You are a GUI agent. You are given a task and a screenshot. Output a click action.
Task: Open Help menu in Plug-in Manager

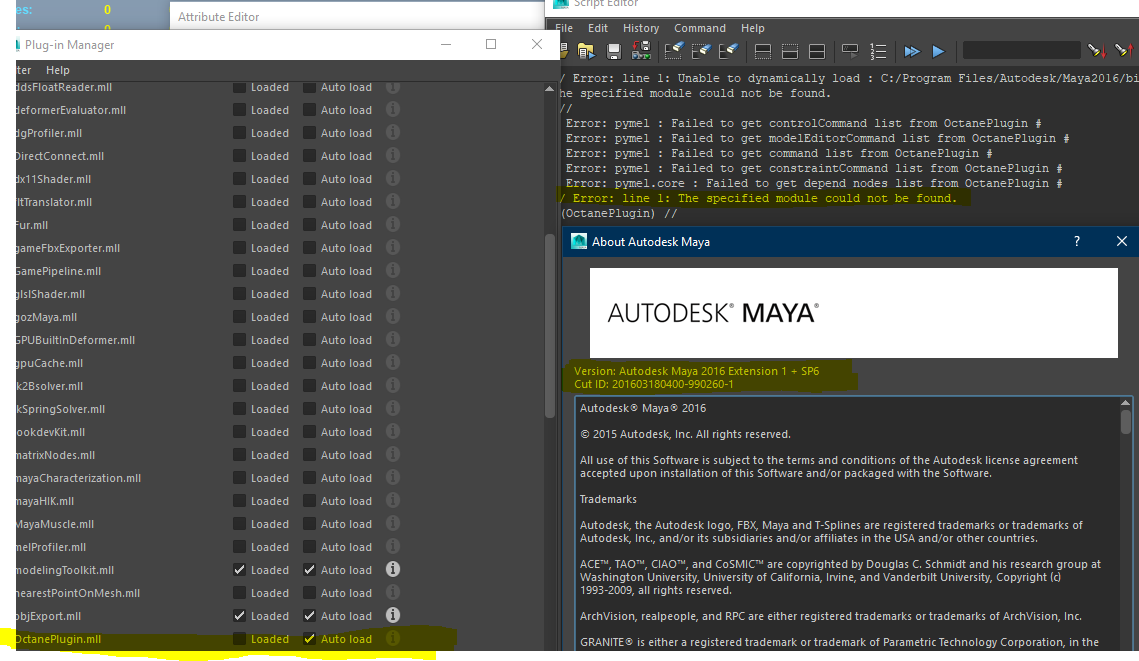point(57,70)
